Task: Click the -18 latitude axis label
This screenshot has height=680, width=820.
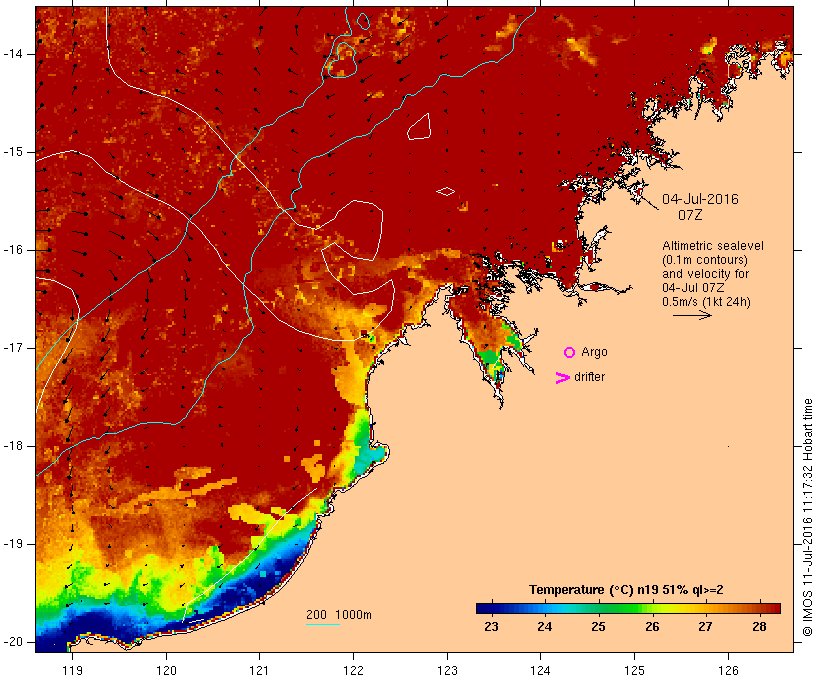Action: point(13,446)
